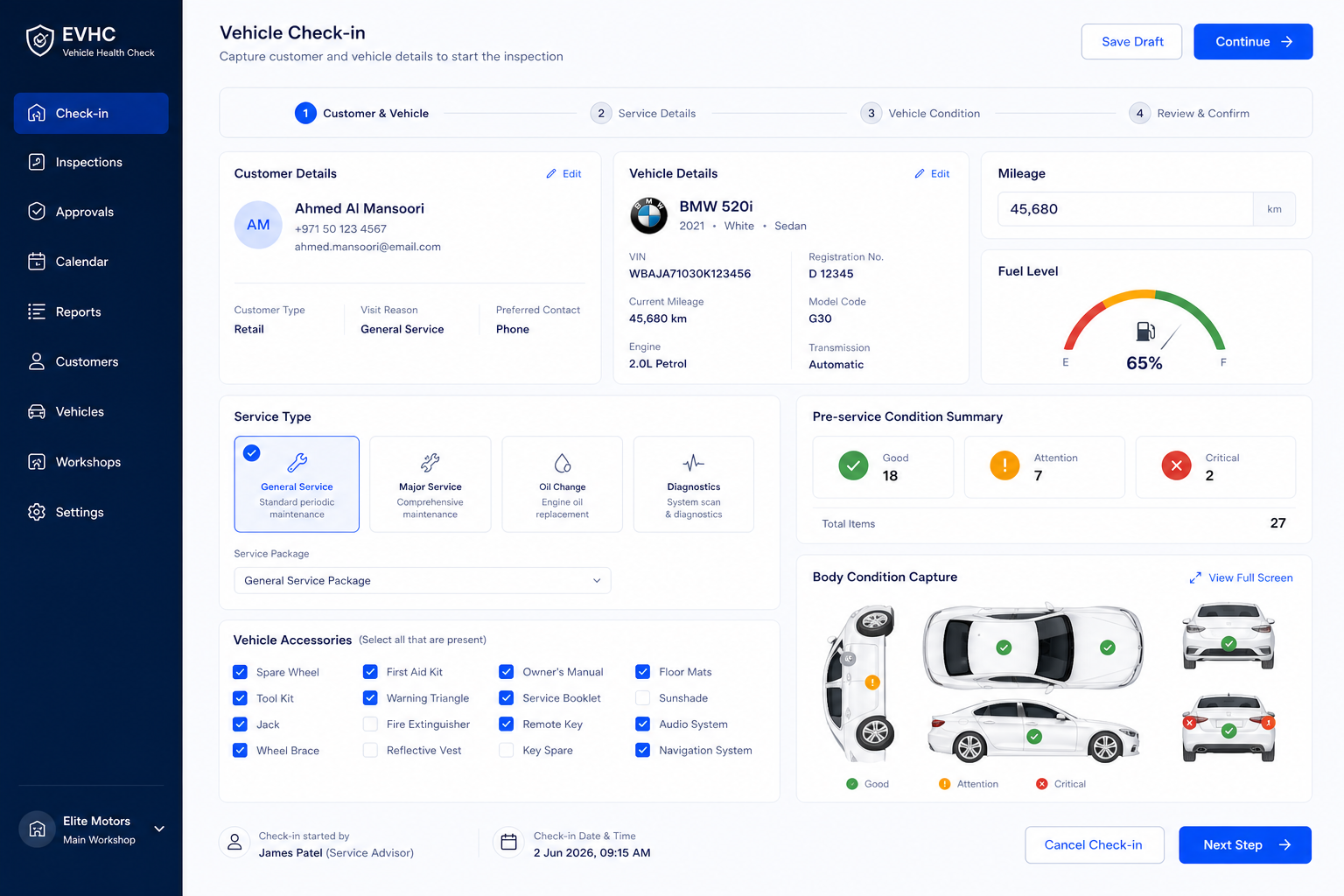Click the AM customer avatar
Screen dimensions: 1344x896
(x=258, y=225)
